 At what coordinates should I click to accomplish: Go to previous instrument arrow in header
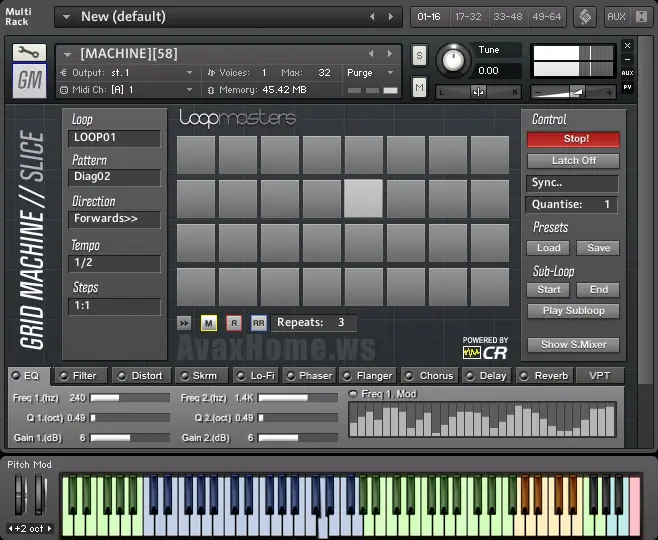(371, 54)
